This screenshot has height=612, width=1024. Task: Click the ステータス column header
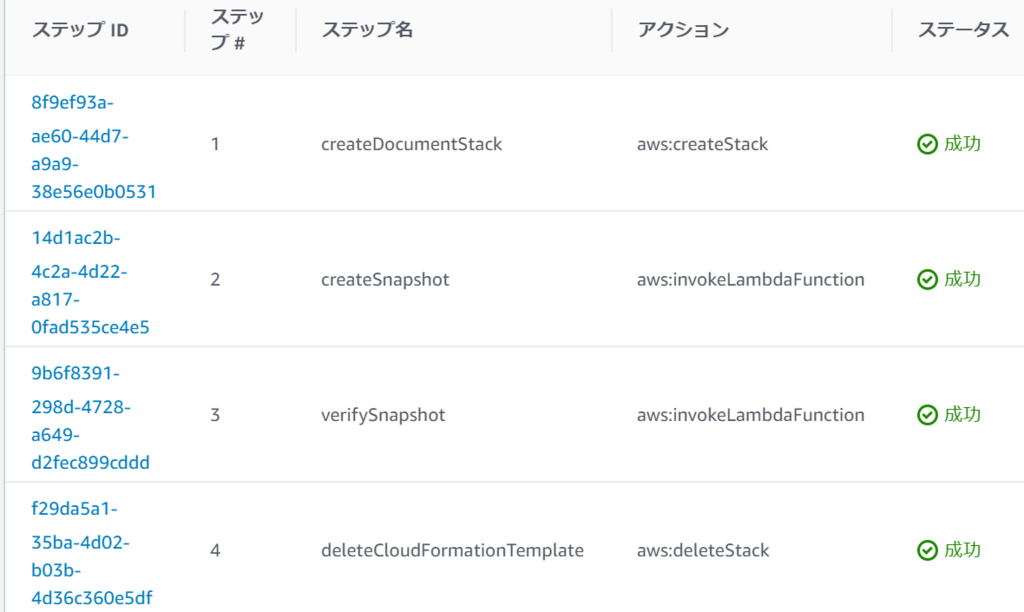point(963,30)
